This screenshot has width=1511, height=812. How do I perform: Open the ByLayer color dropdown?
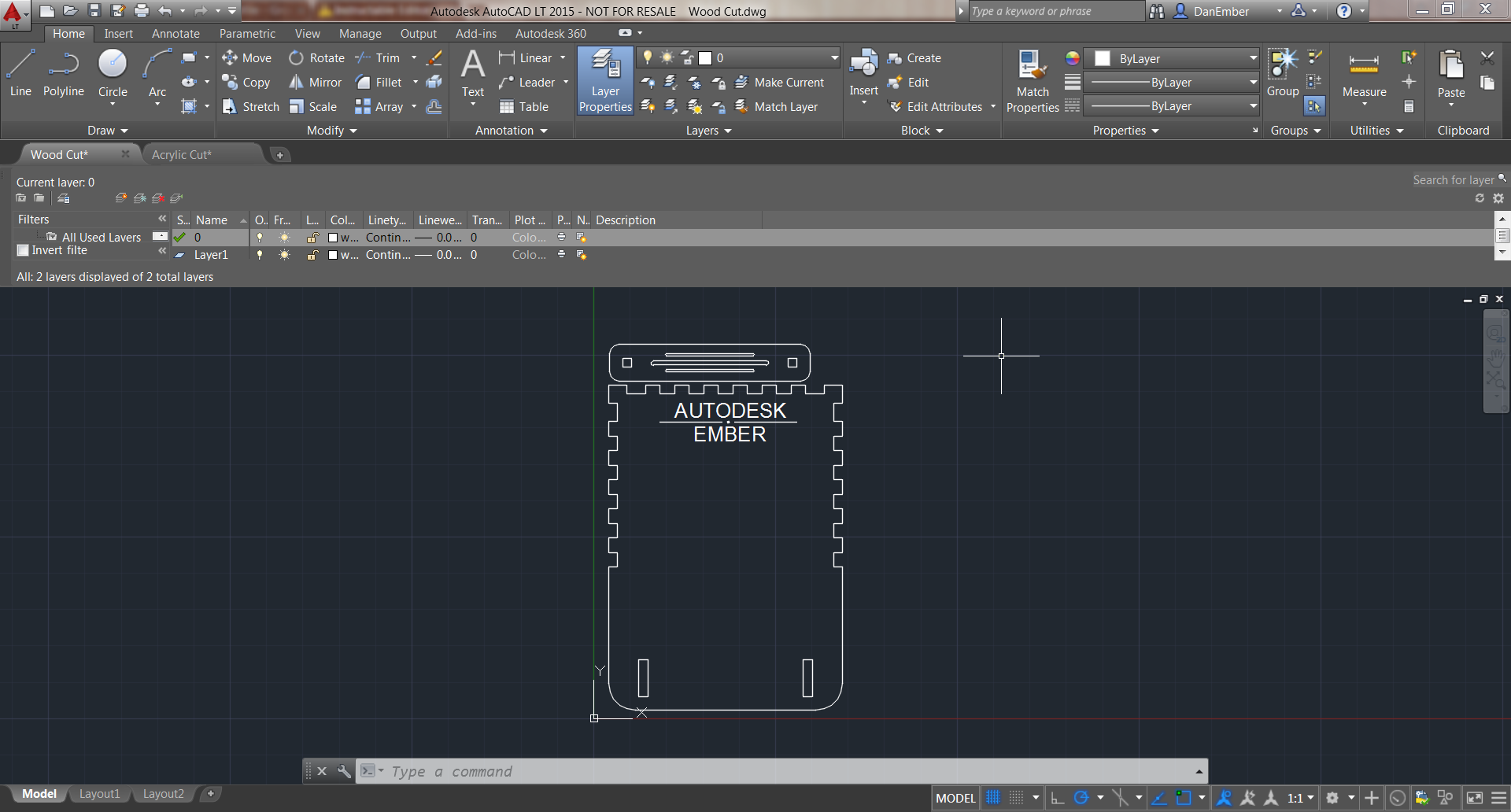1173,59
